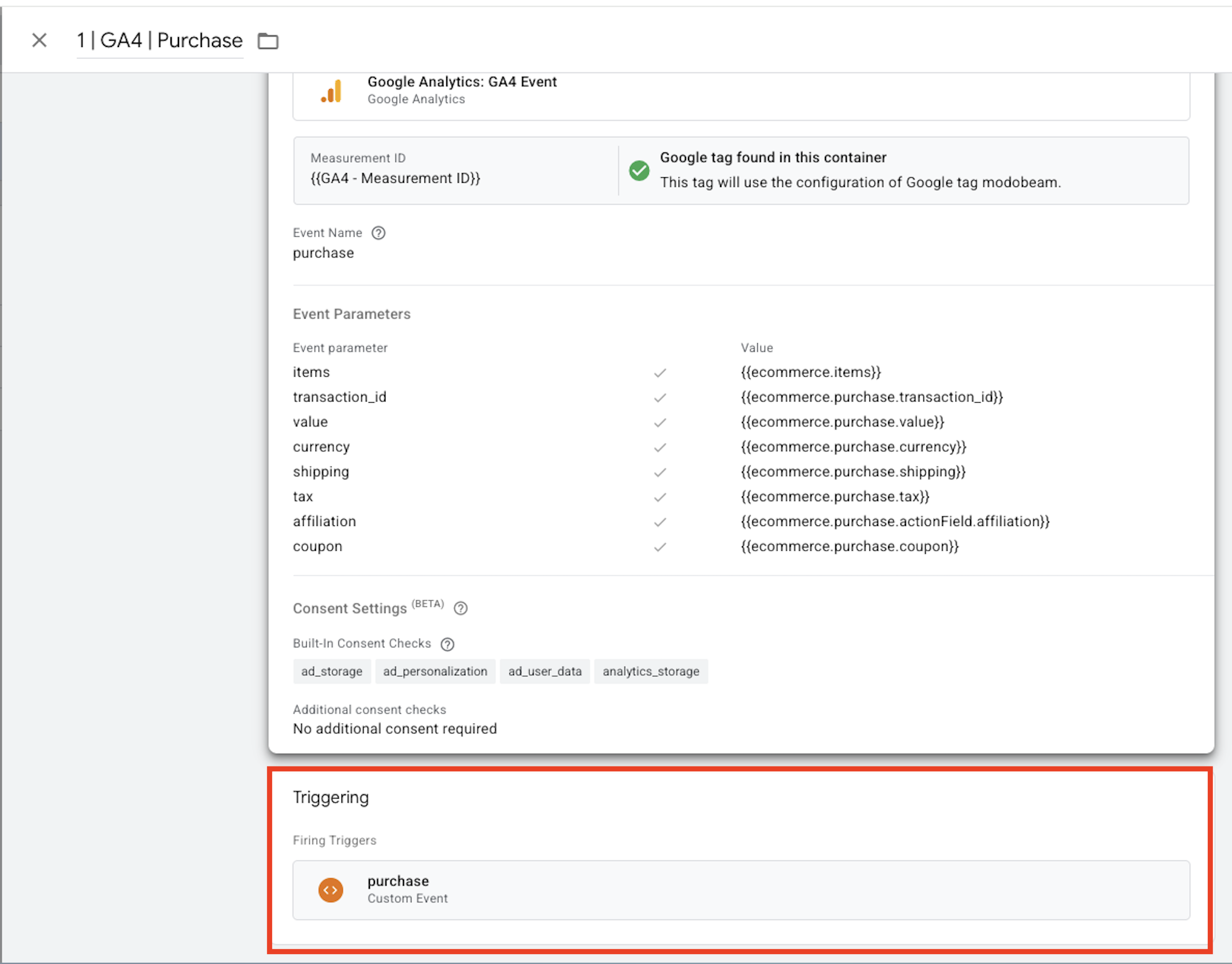
Task: Open the Consent Settings help icon
Action: [x=460, y=608]
